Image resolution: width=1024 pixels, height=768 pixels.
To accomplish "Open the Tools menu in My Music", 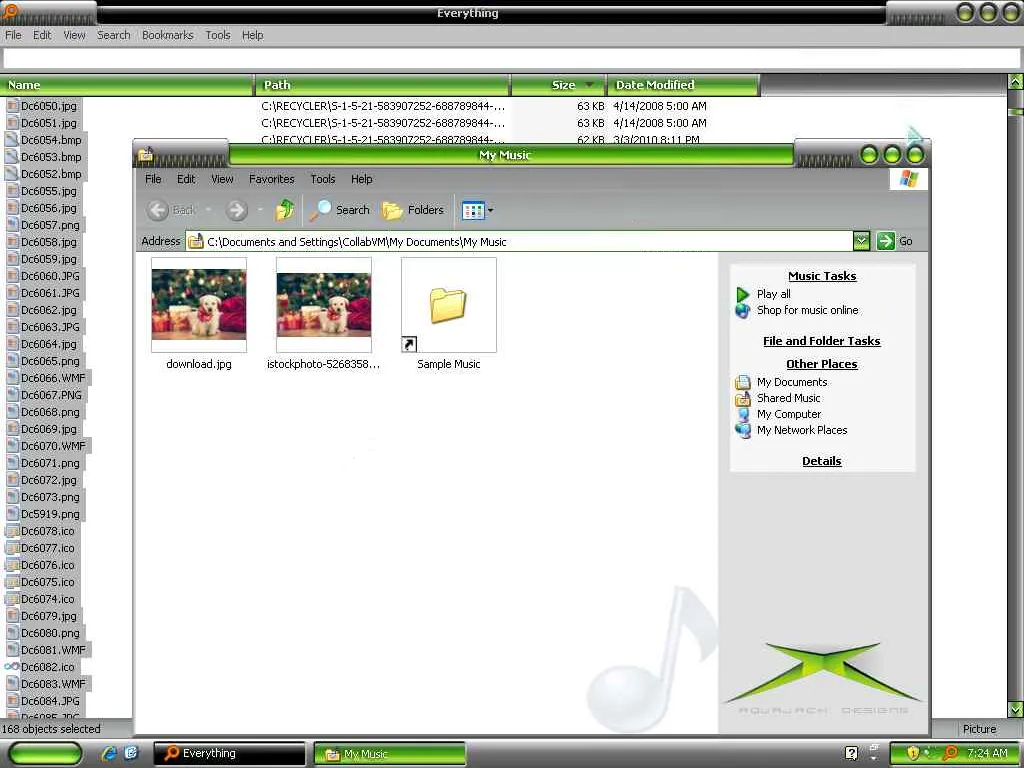I will click(x=323, y=179).
